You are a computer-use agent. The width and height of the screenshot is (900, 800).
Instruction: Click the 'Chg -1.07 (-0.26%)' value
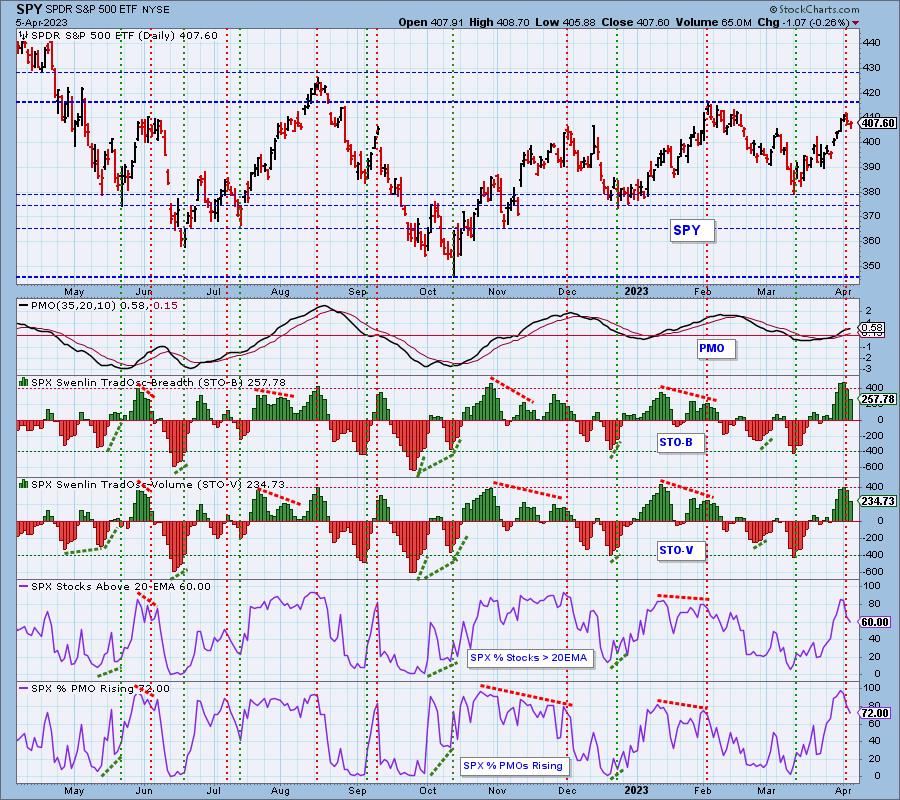(x=804, y=23)
